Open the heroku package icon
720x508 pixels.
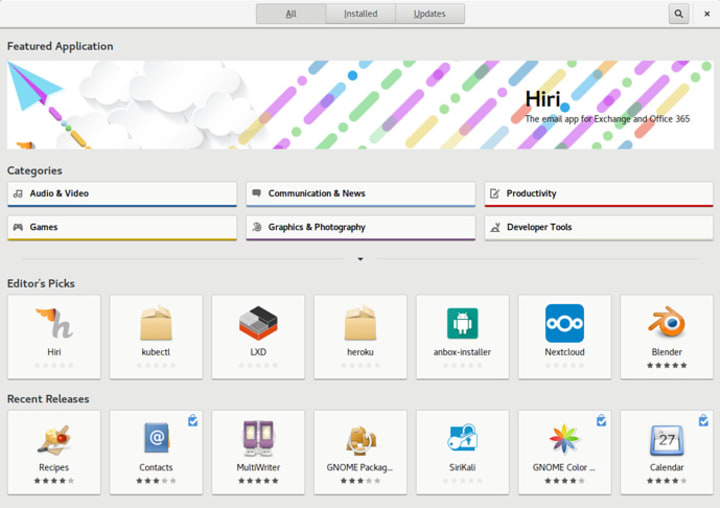click(x=360, y=323)
